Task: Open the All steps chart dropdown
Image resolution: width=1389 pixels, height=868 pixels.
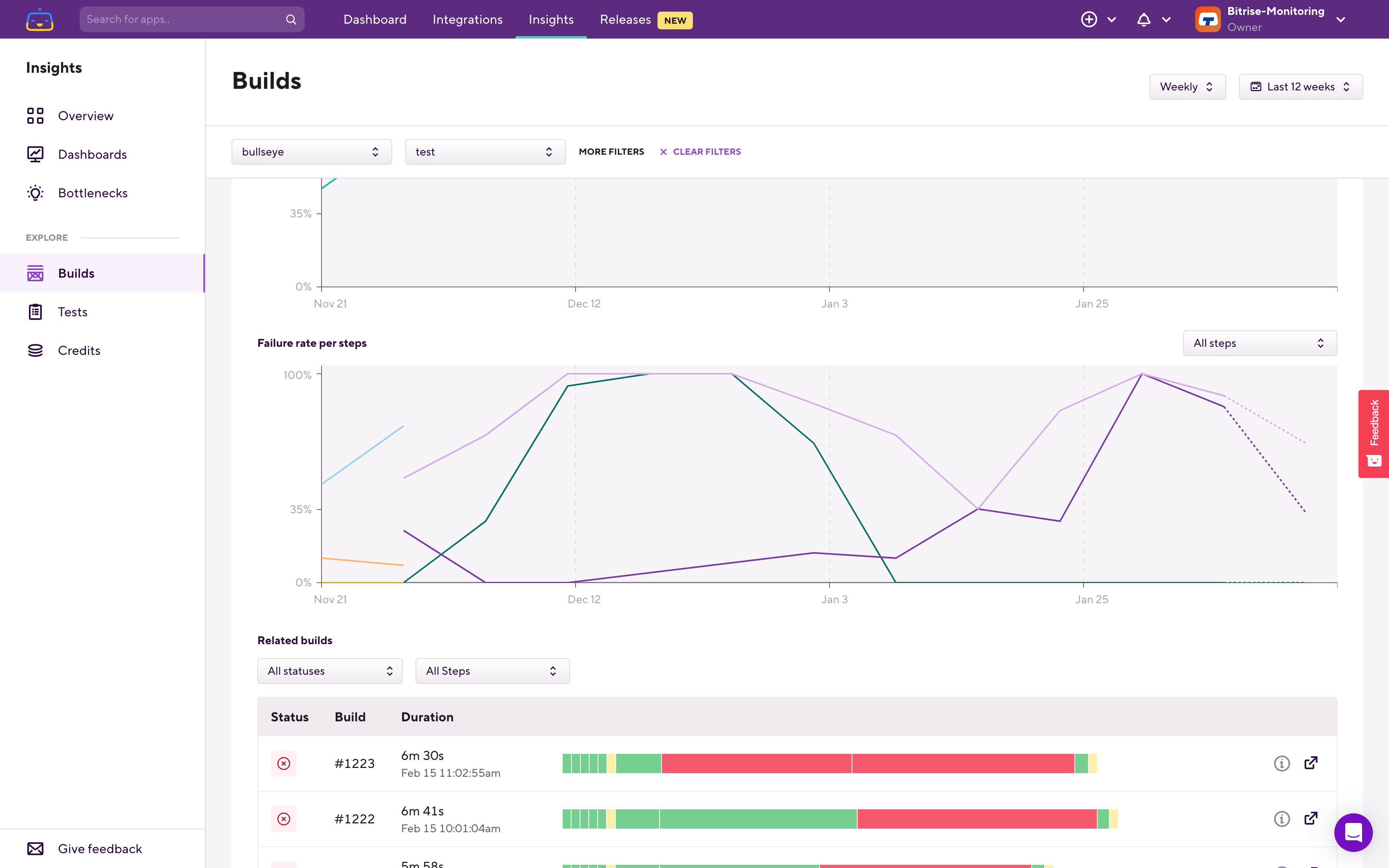Action: pyautogui.click(x=1259, y=343)
